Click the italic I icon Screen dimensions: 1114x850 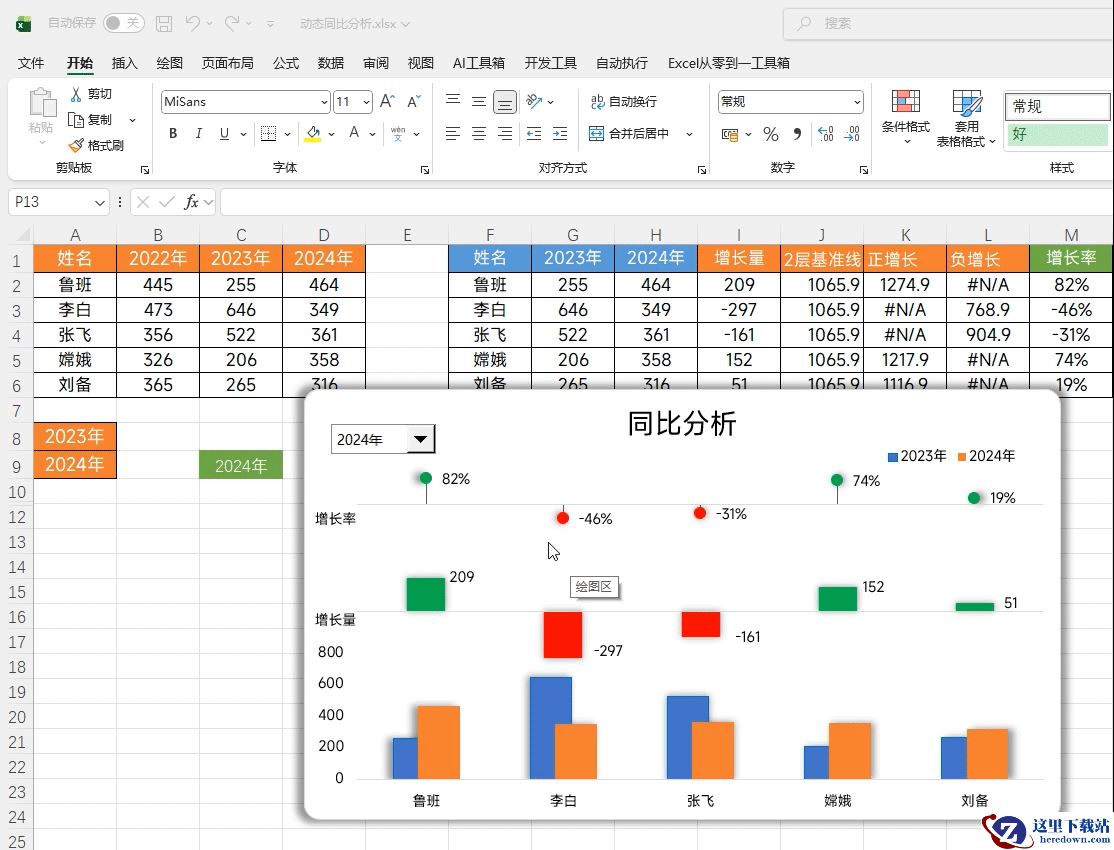click(199, 134)
